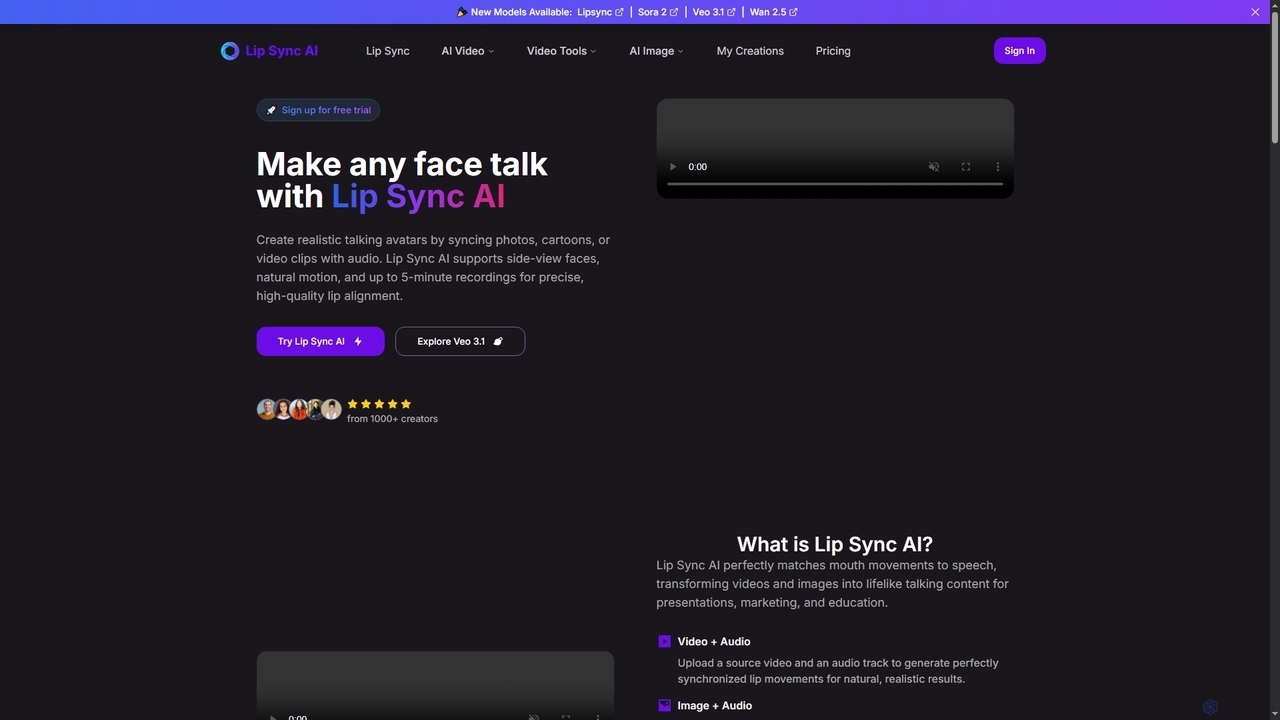
Task: Expand the AI Image dropdown menu
Action: click(657, 51)
